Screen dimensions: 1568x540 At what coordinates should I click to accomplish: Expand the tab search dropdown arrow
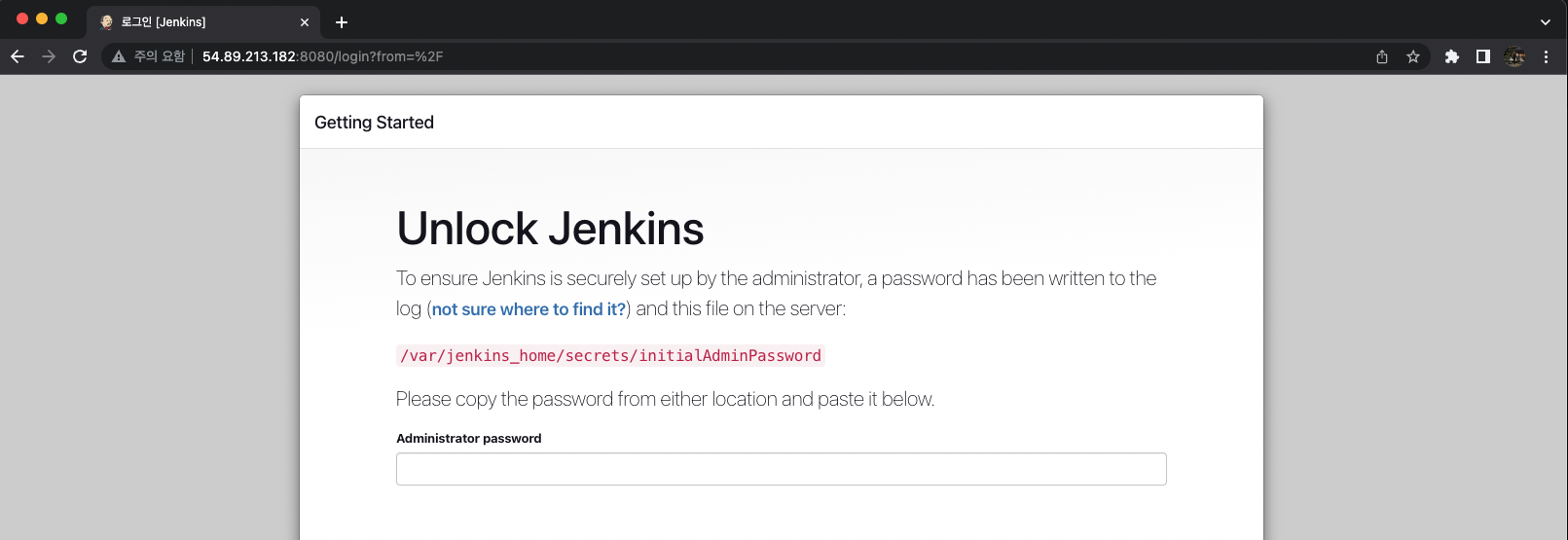tap(1546, 21)
